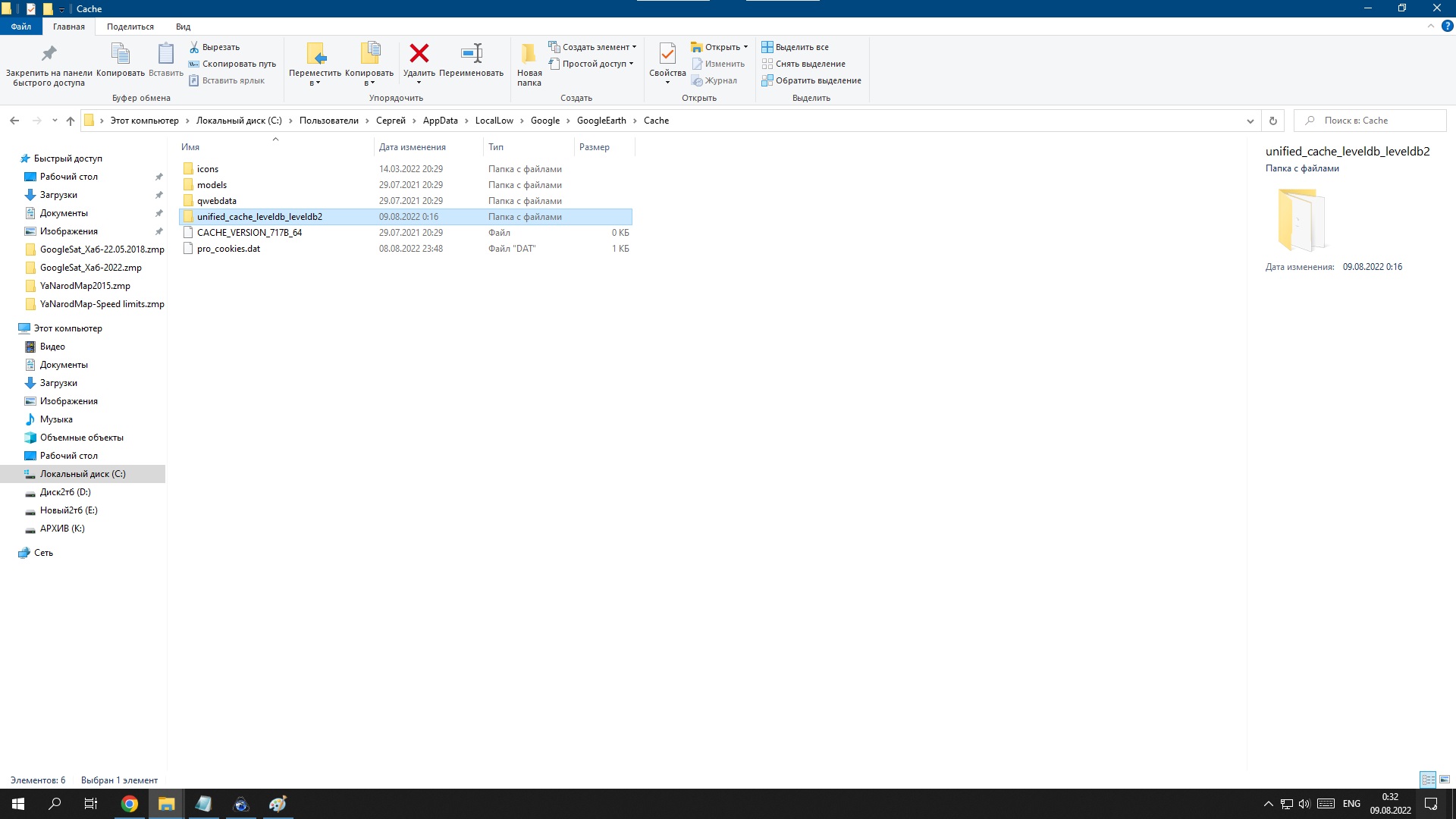
Task: Expand the Create item (Создать элемент) dropdown
Action: (634, 47)
